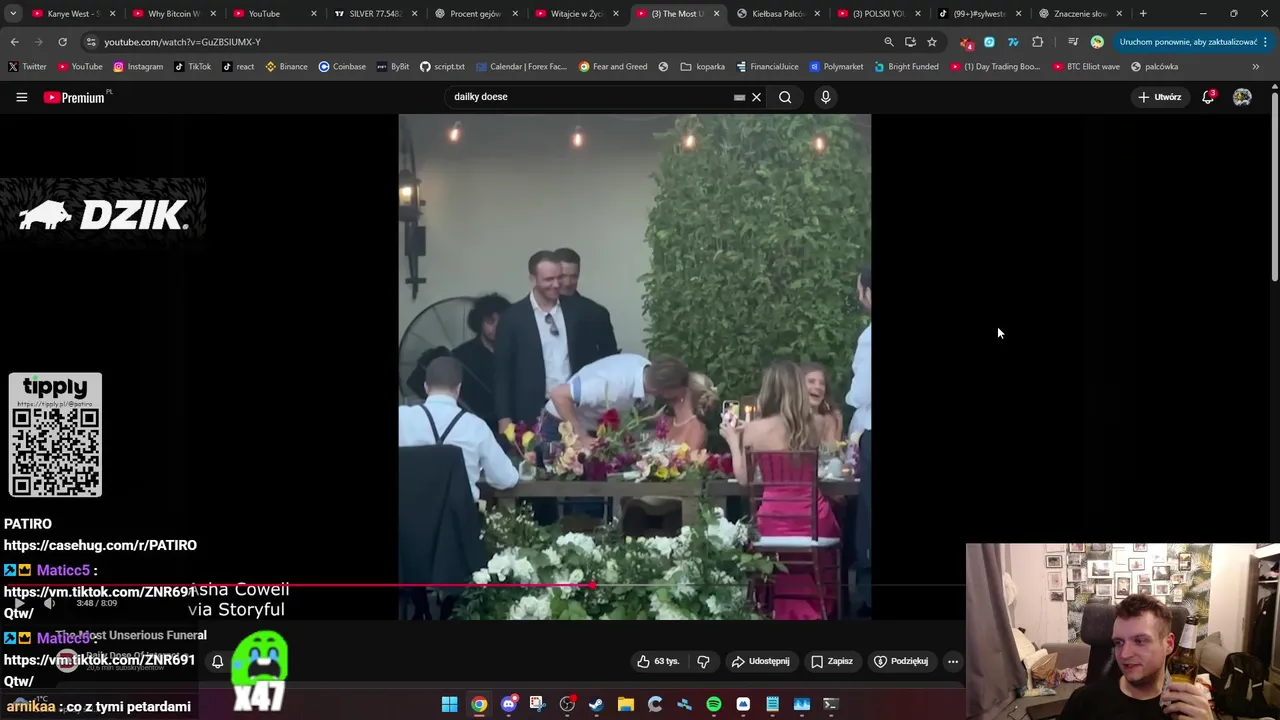1280x720 pixels.
Task: Open the YouTube notifications bell
Action: pyautogui.click(x=1208, y=97)
